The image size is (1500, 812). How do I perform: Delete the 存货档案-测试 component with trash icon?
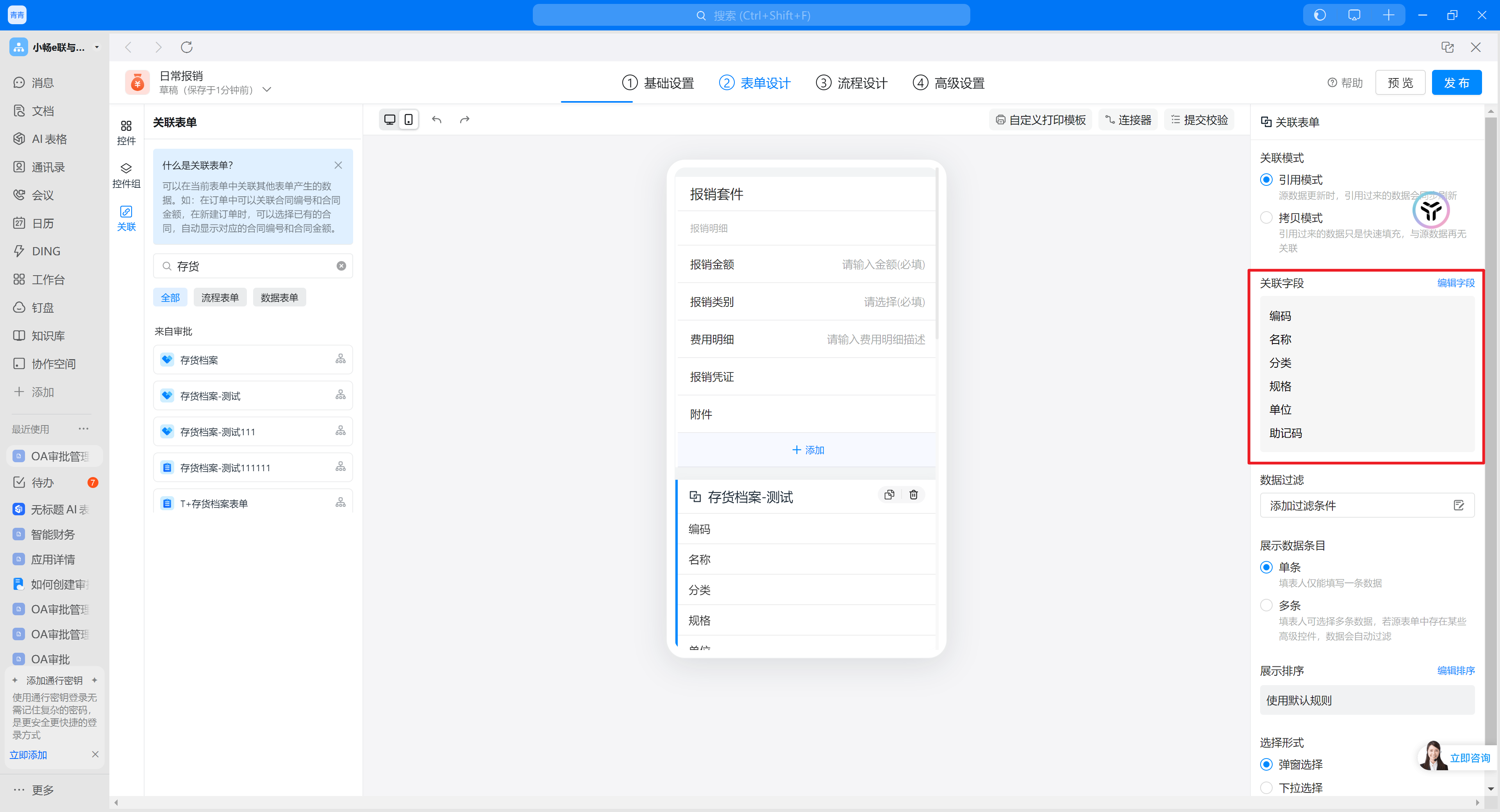[913, 495]
